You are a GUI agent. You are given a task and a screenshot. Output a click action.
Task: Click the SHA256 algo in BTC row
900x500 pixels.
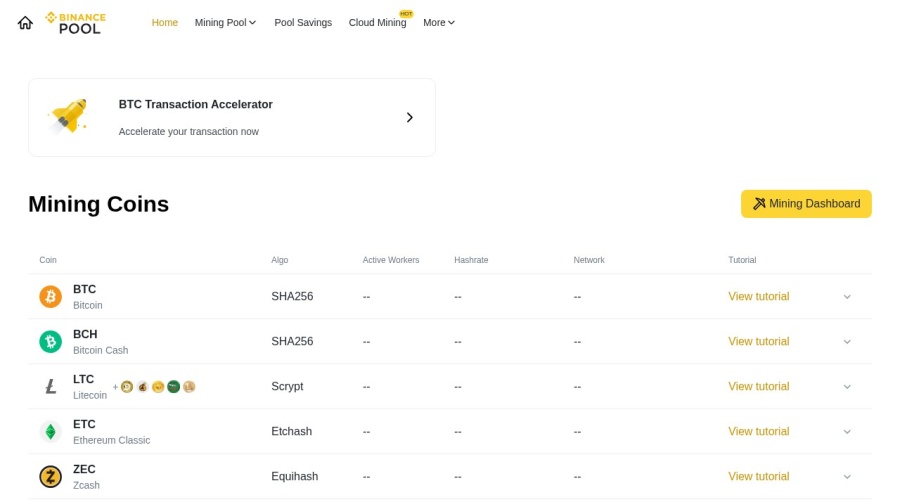(292, 297)
